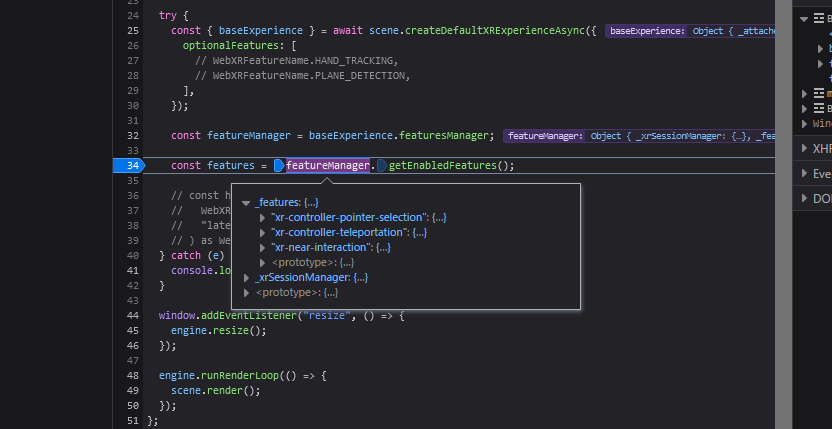Click line number 48 in the gutter

pyautogui.click(x=133, y=375)
